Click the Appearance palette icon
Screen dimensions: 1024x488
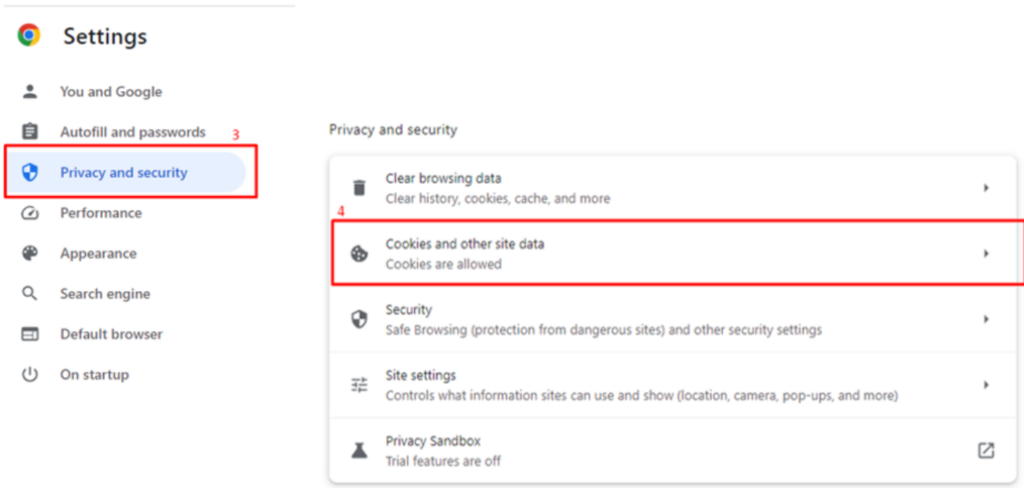point(30,254)
